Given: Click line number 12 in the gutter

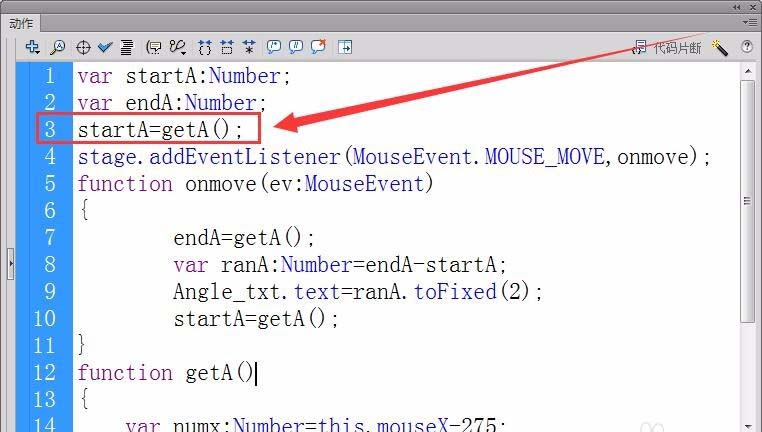Looking at the screenshot, I should pyautogui.click(x=45, y=373).
